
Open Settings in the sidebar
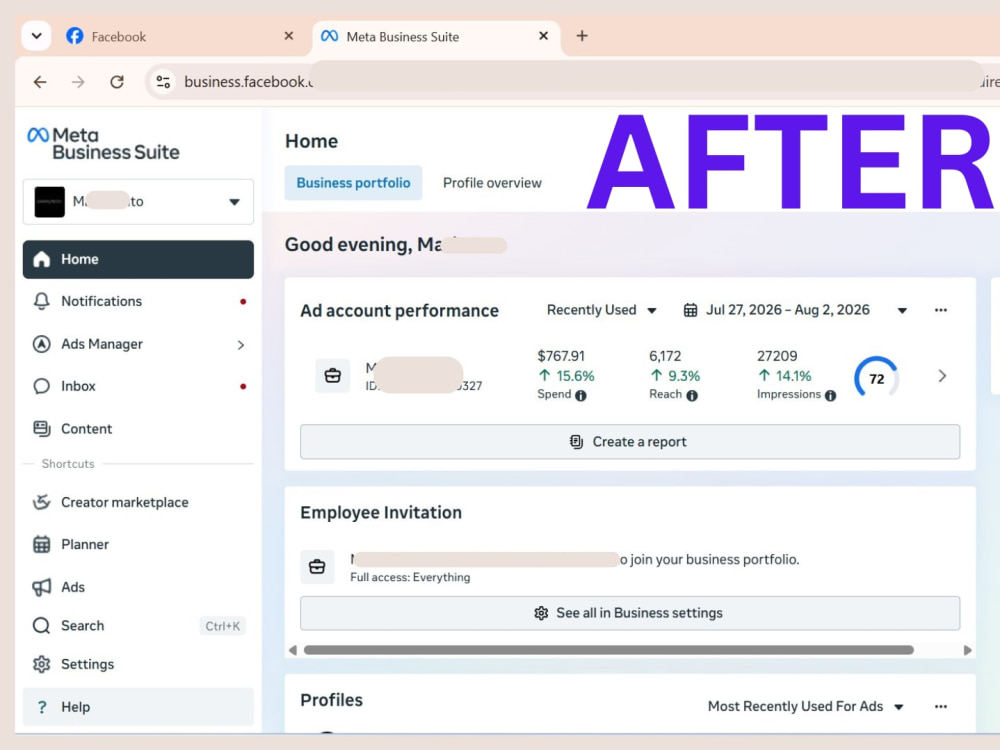point(138,665)
